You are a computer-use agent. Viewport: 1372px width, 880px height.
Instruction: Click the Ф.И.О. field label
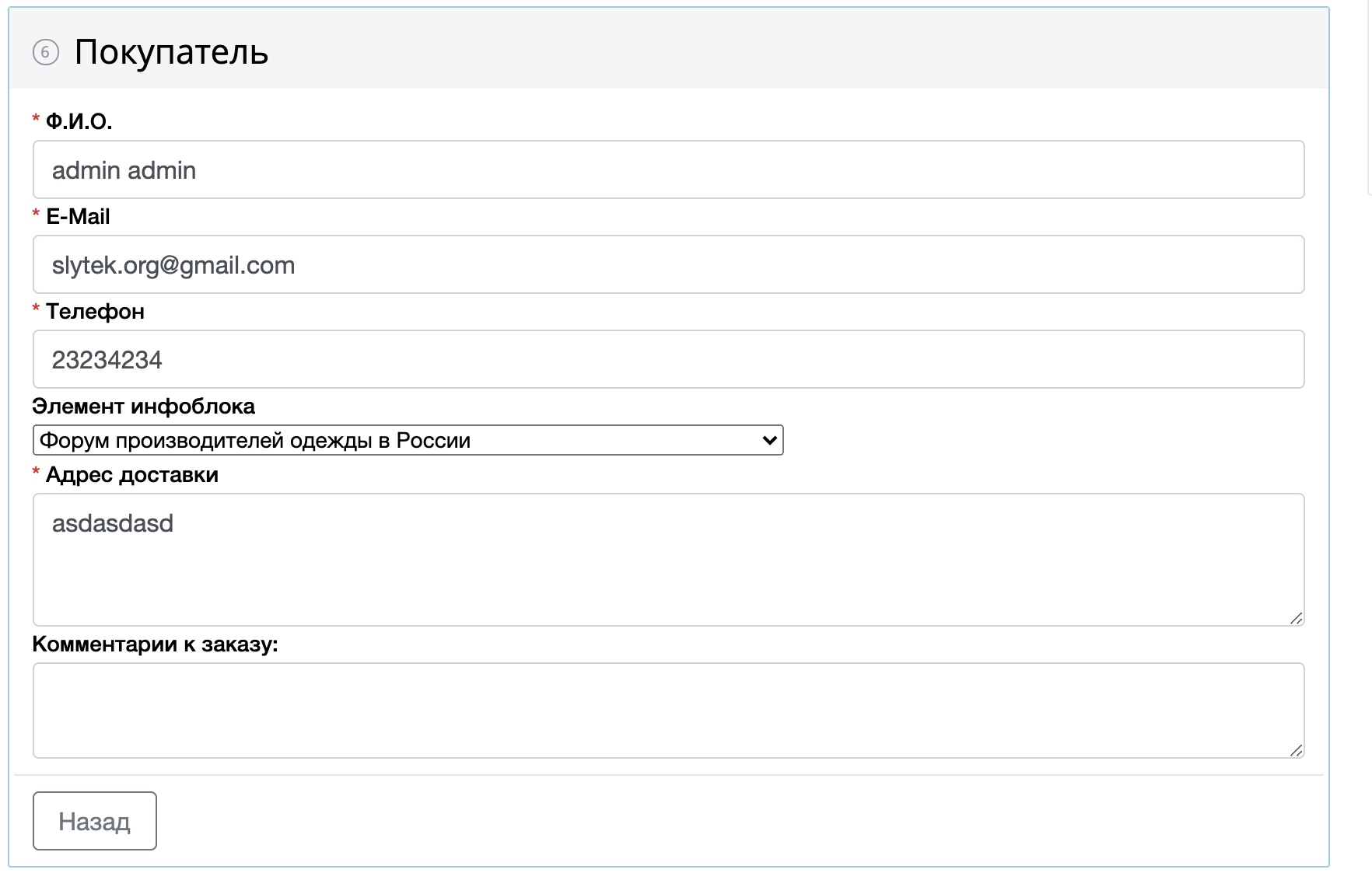click(79, 121)
